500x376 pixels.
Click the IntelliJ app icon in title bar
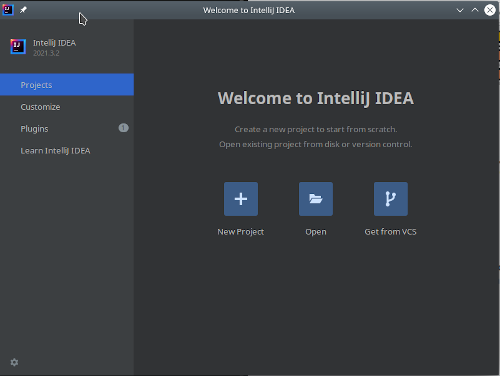click(8, 10)
